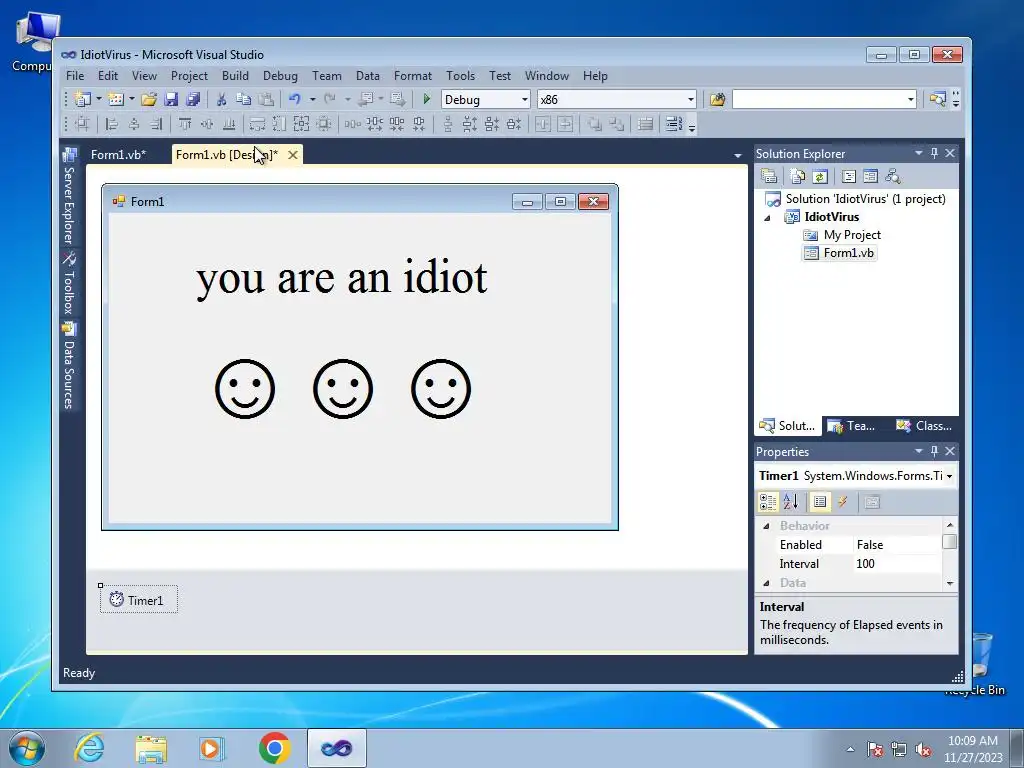Select the 'you are an idiot' label

(342, 278)
